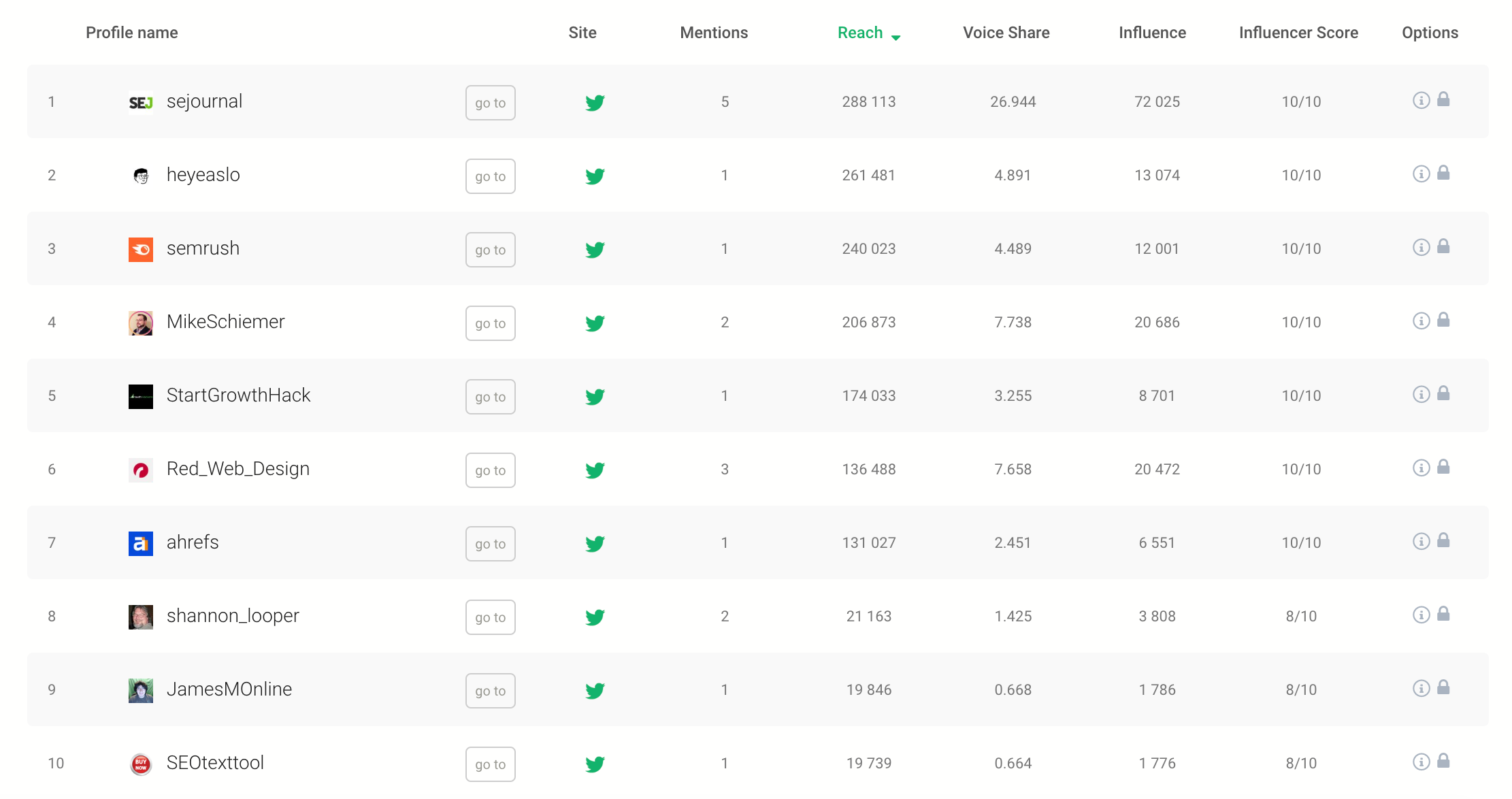
Task: Click the shannon_looper profile photo
Action: [141, 617]
